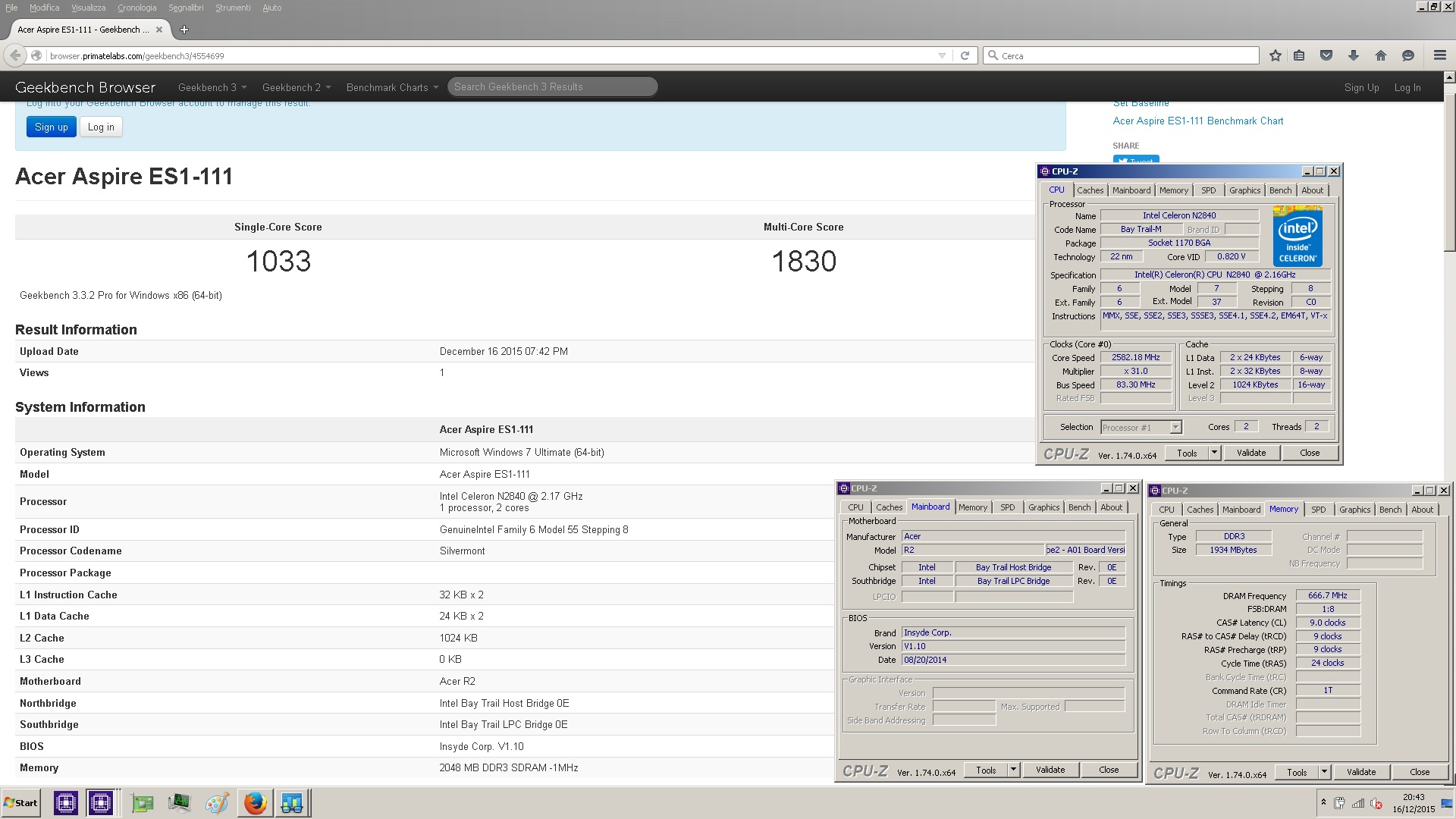Open the File menu
The width and height of the screenshot is (1456, 819).
click(11, 8)
